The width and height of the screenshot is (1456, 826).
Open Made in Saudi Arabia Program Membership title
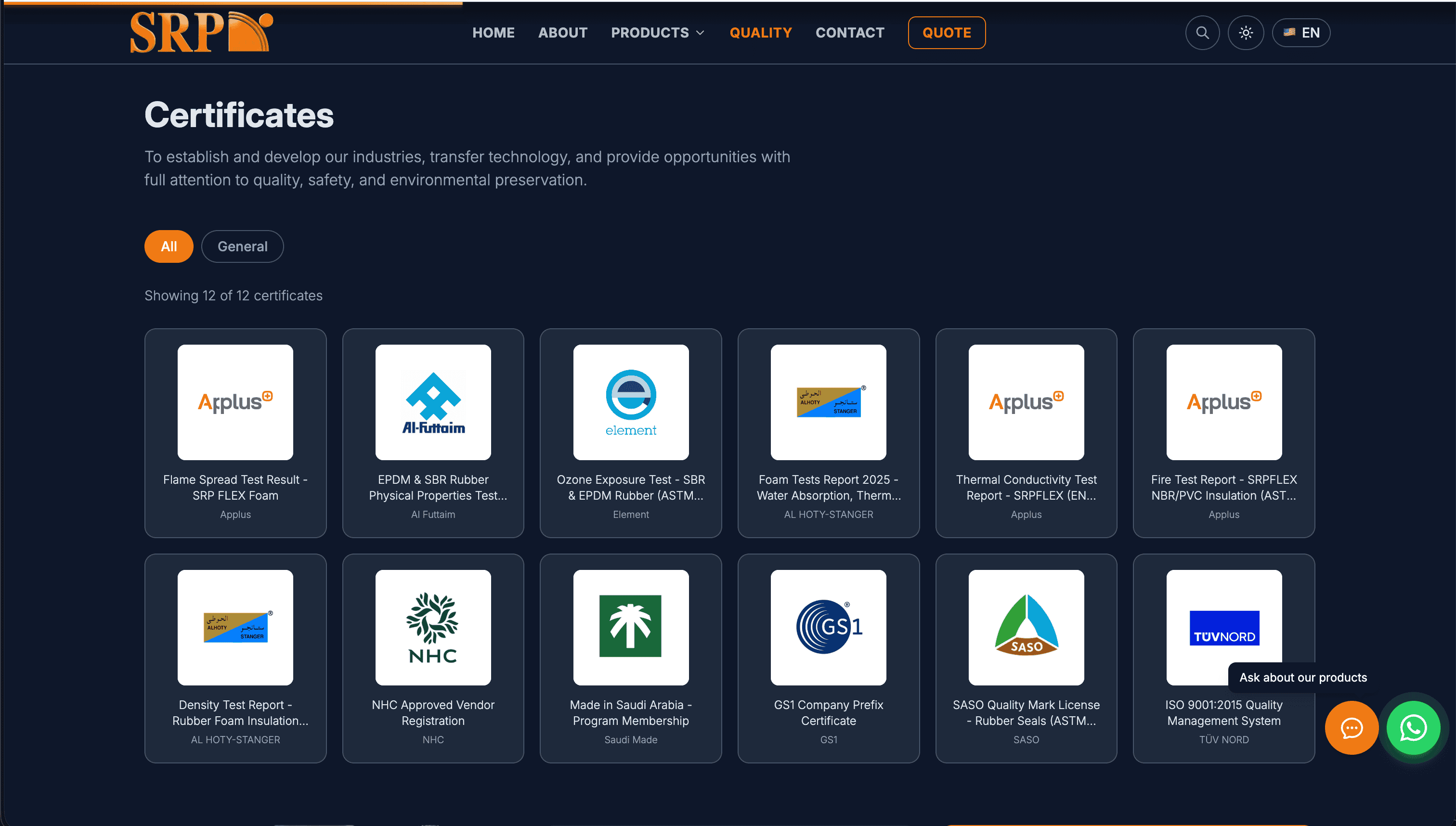630,712
